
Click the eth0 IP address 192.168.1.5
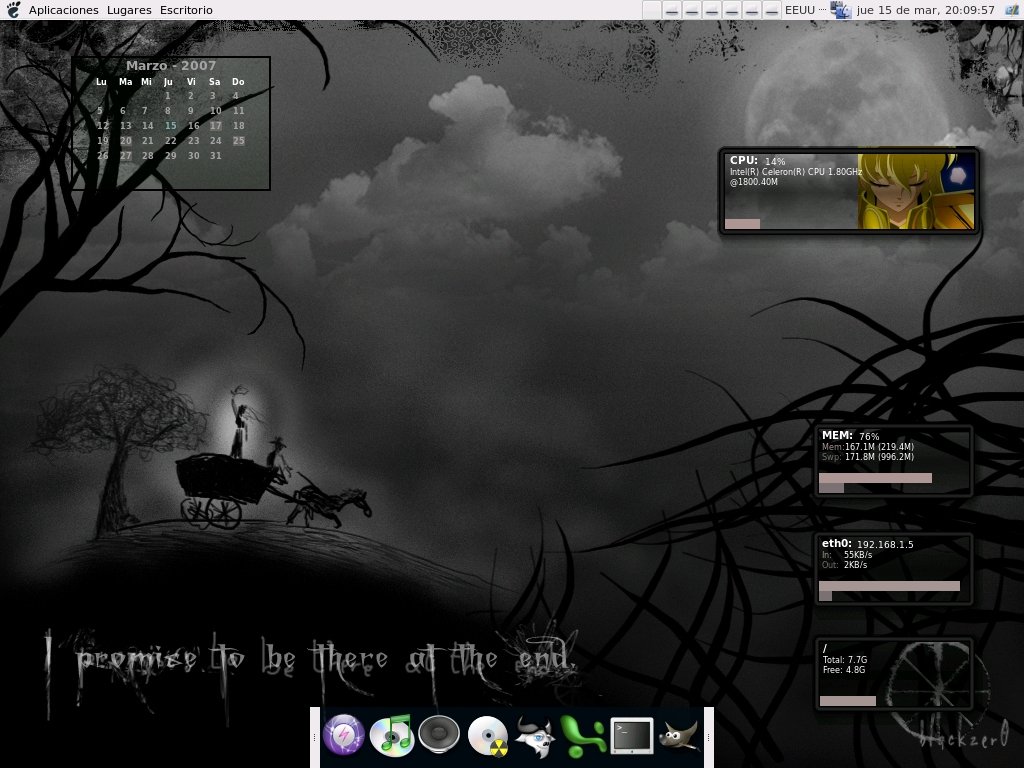885,544
